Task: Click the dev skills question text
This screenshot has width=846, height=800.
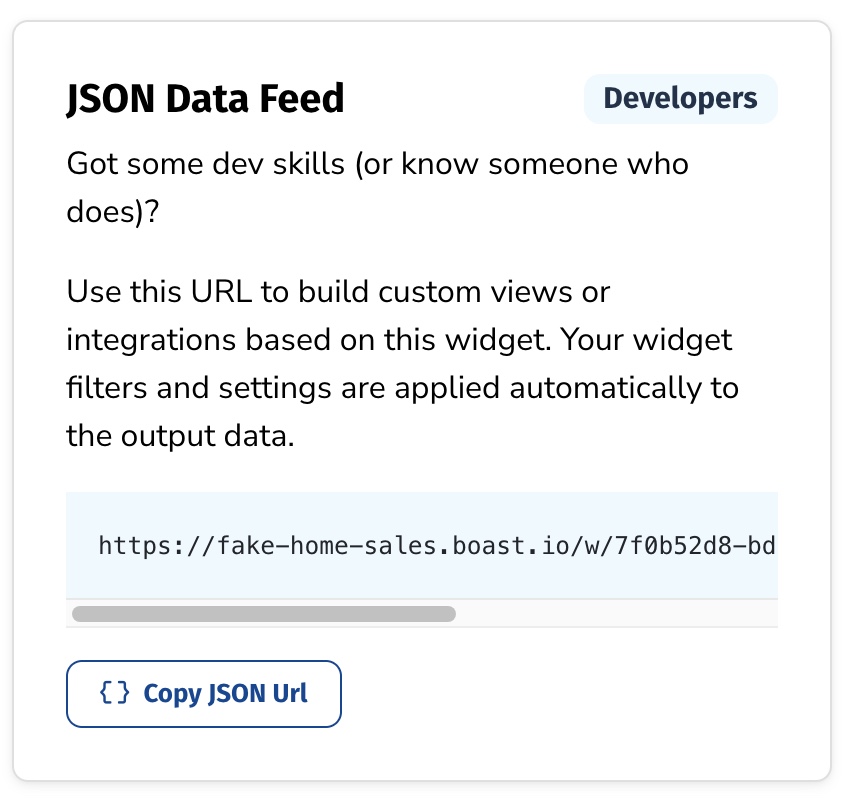Action: pos(377,163)
